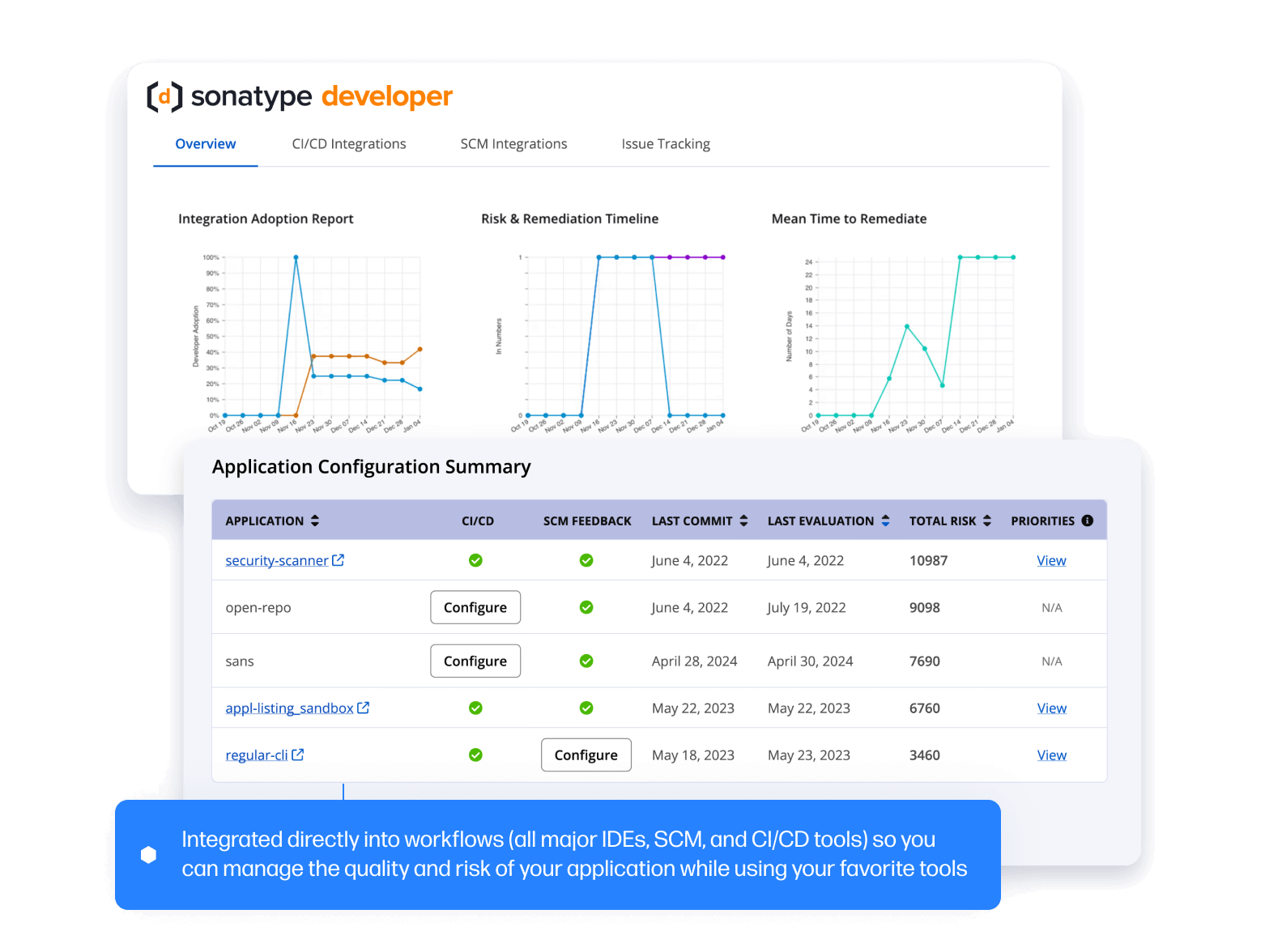
Task: Open the regular-cli application link
Action: point(257,755)
